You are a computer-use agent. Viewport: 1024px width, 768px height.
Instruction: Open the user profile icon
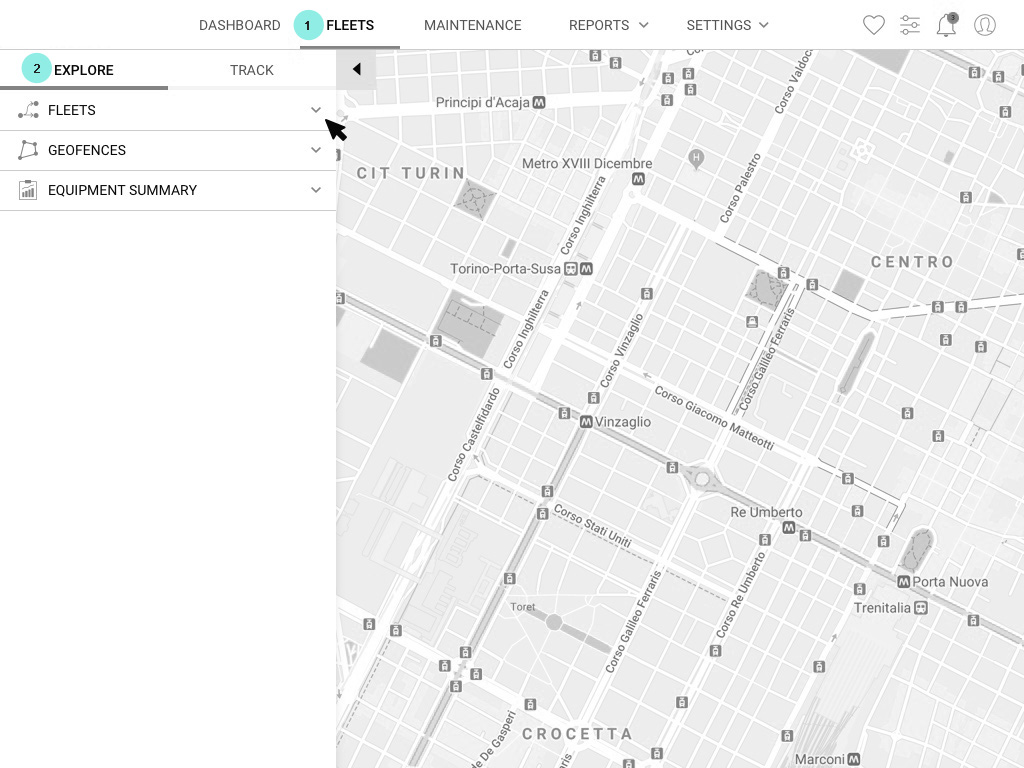click(x=984, y=25)
